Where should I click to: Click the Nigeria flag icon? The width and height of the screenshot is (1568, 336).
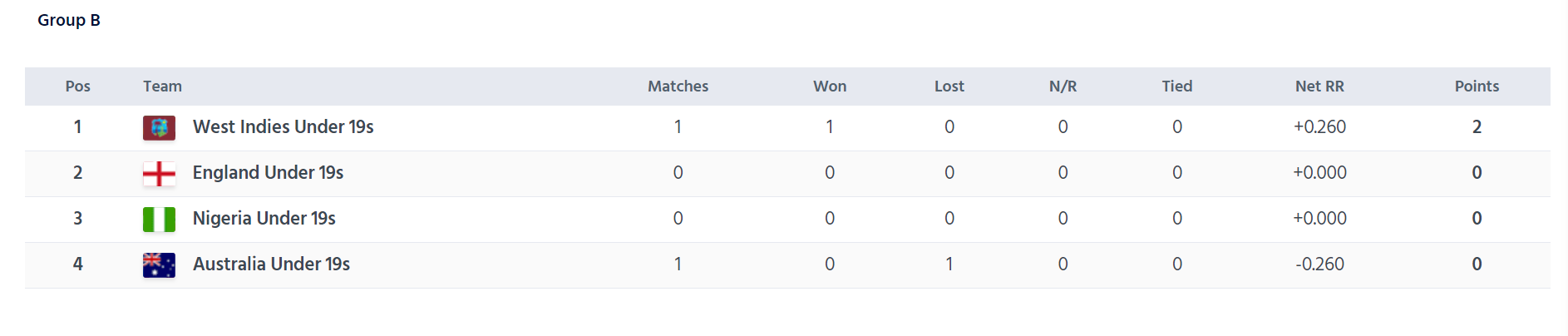[x=159, y=220]
